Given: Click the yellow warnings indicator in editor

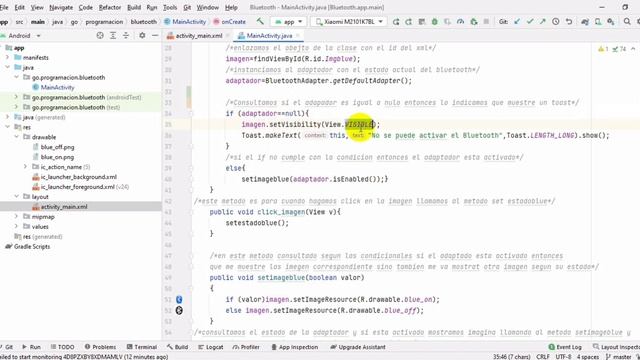Looking at the screenshot, I should pyautogui.click(x=603, y=49).
